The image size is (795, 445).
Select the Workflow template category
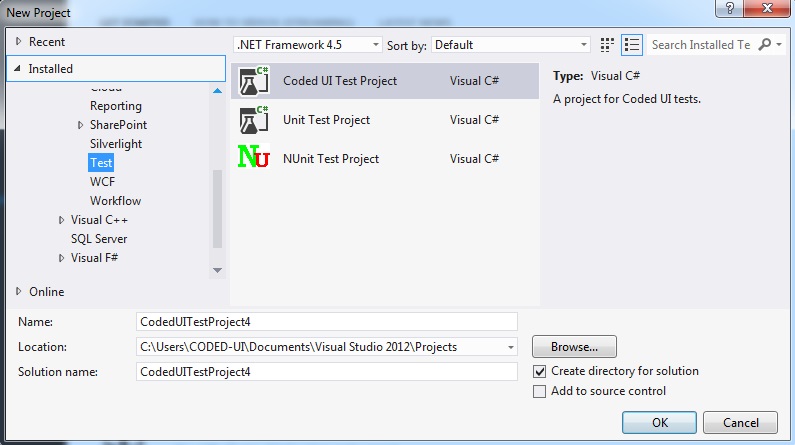[115, 201]
